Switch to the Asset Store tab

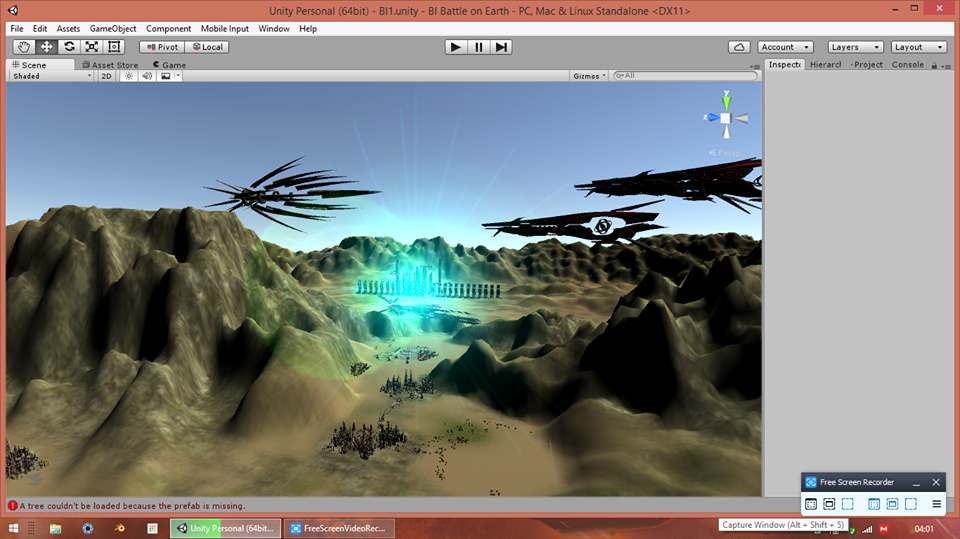coord(110,65)
